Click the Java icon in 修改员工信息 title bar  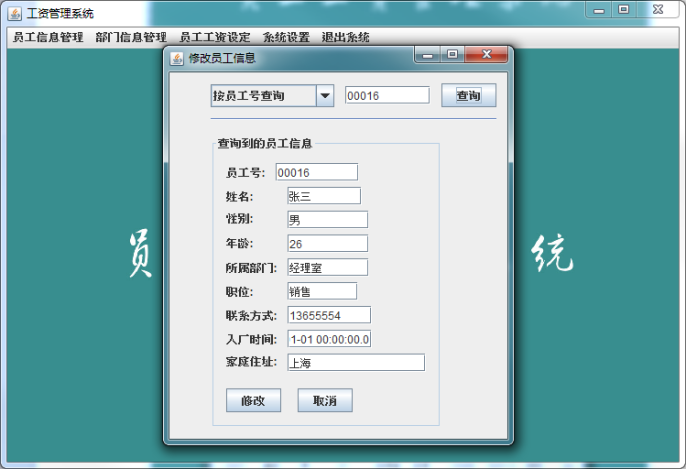177,58
